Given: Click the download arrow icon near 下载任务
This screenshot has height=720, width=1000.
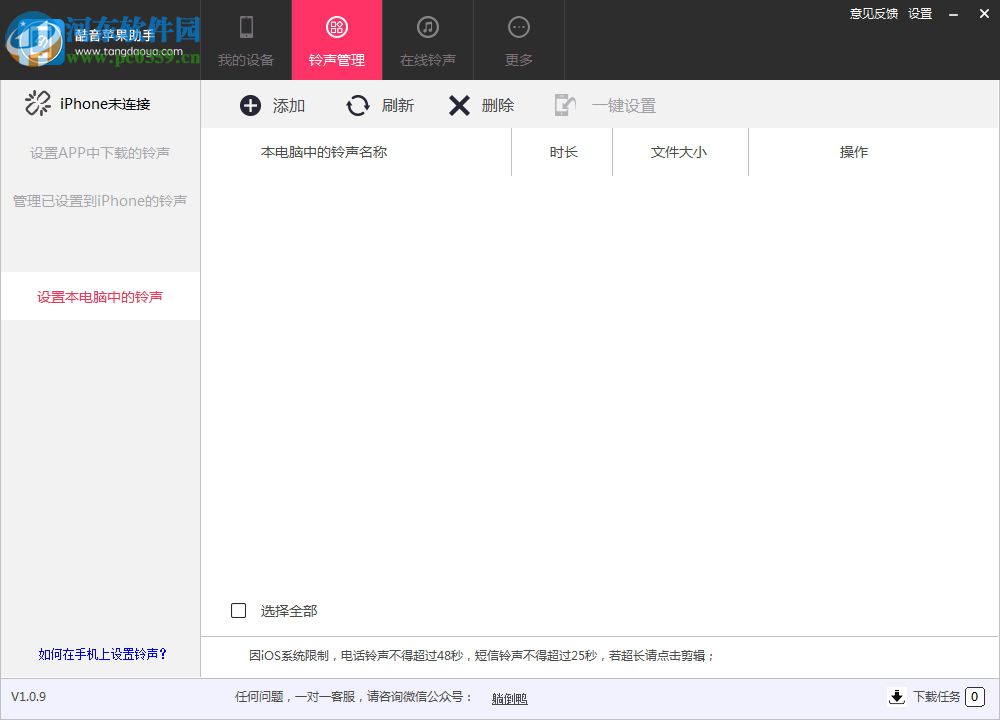Looking at the screenshot, I should point(897,697).
